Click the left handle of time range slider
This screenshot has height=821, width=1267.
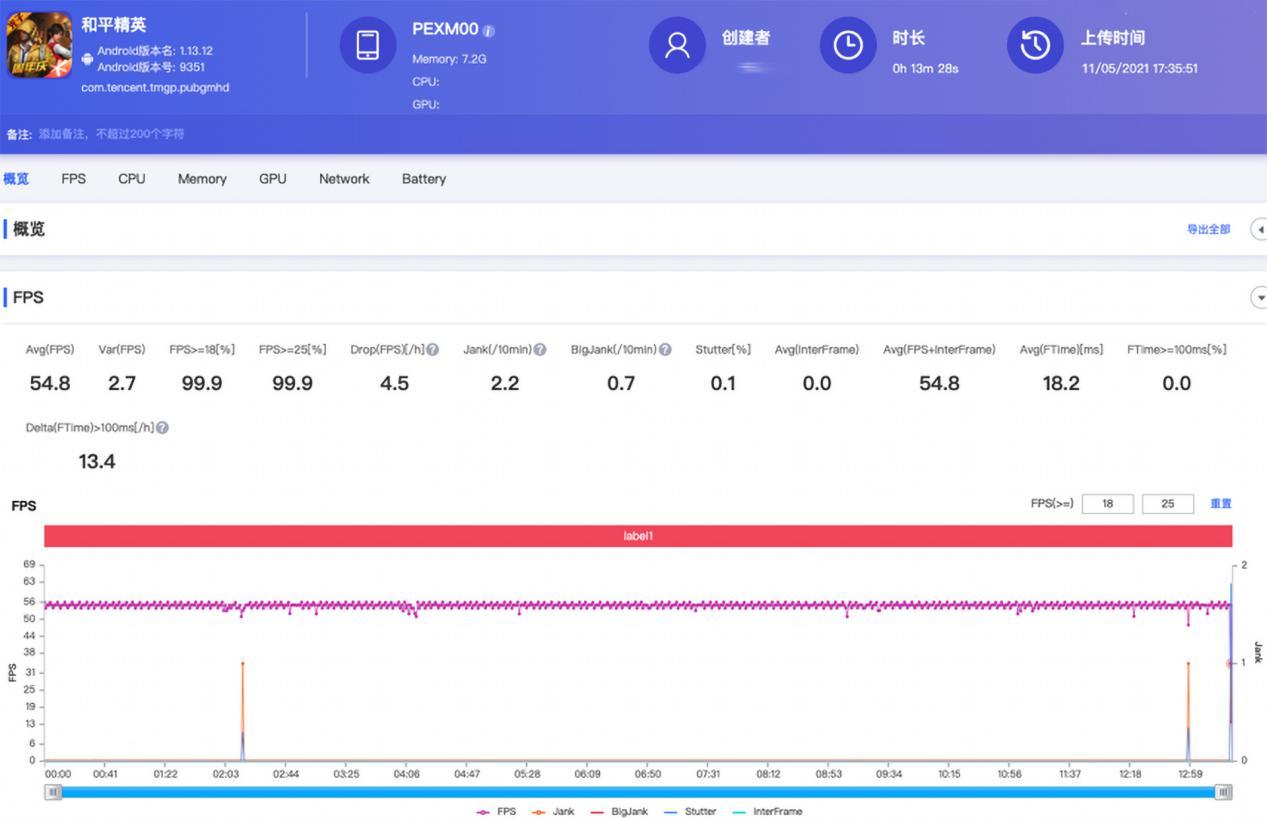click(x=54, y=792)
